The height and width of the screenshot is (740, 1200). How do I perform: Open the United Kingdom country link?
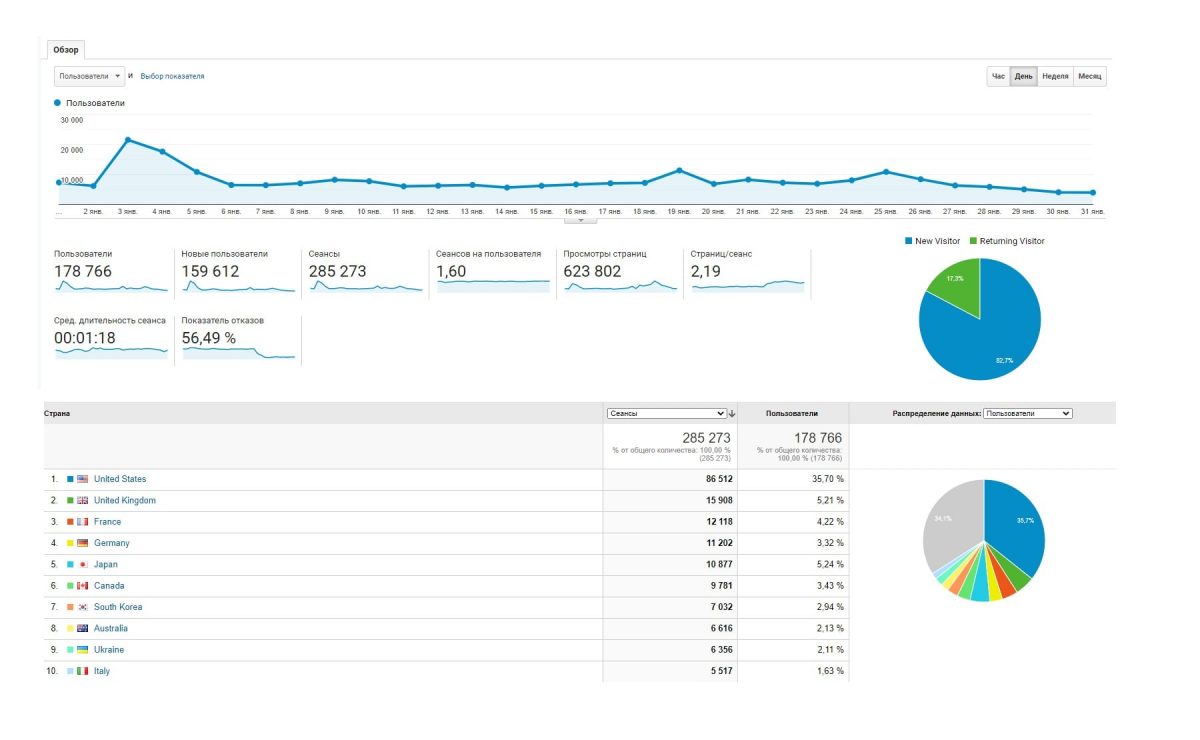[x=125, y=500]
